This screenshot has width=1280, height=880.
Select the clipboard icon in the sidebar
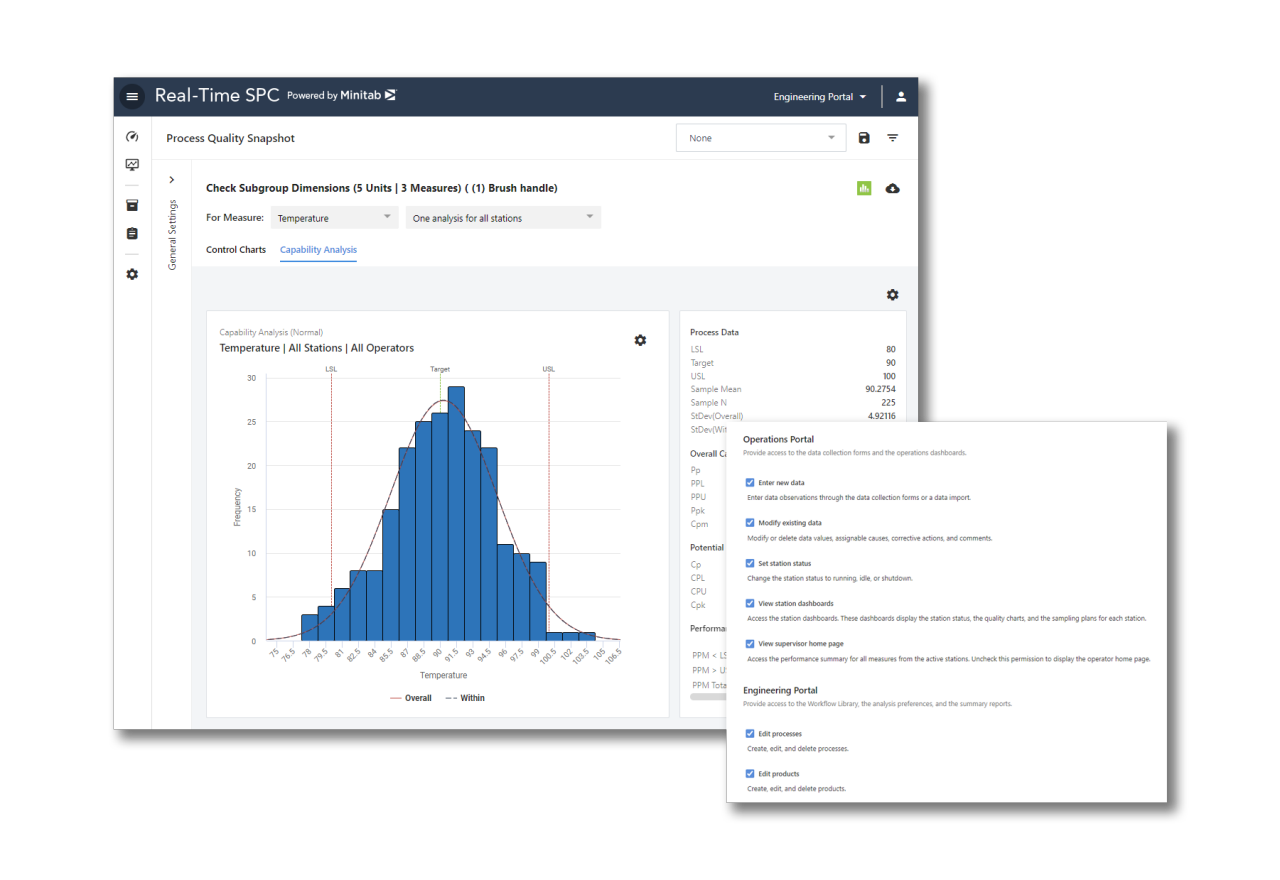pyautogui.click(x=132, y=233)
